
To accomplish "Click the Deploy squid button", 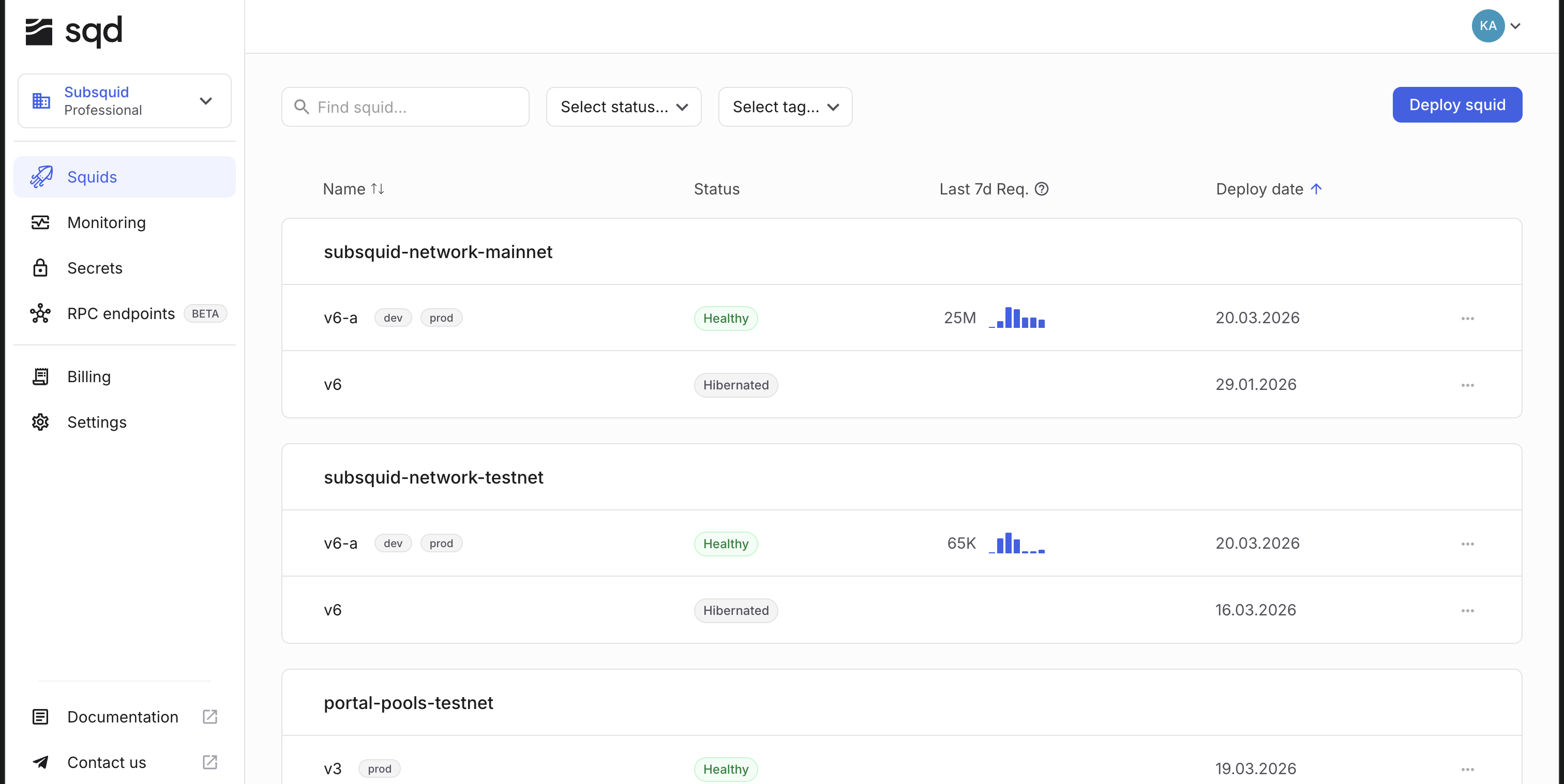I will tap(1457, 104).
